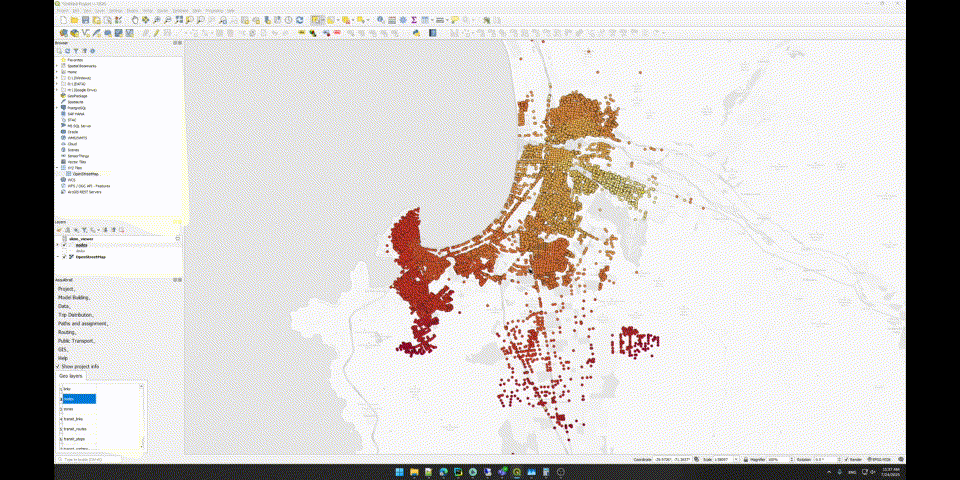Open the Data menu in AequilibraE panel
The image size is (960, 480).
(x=64, y=306)
